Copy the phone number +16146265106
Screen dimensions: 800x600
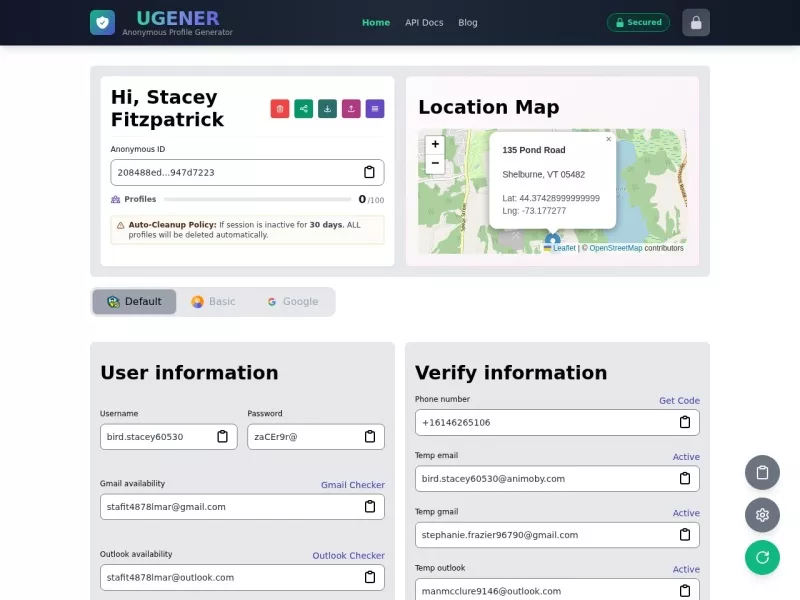(x=685, y=422)
